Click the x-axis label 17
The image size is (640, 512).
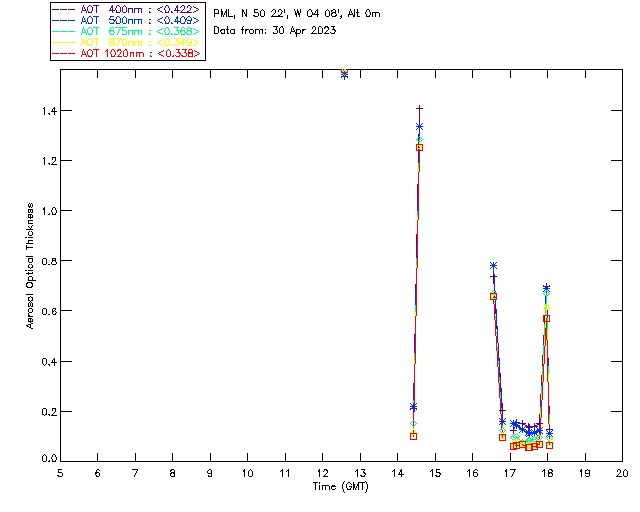pos(510,473)
